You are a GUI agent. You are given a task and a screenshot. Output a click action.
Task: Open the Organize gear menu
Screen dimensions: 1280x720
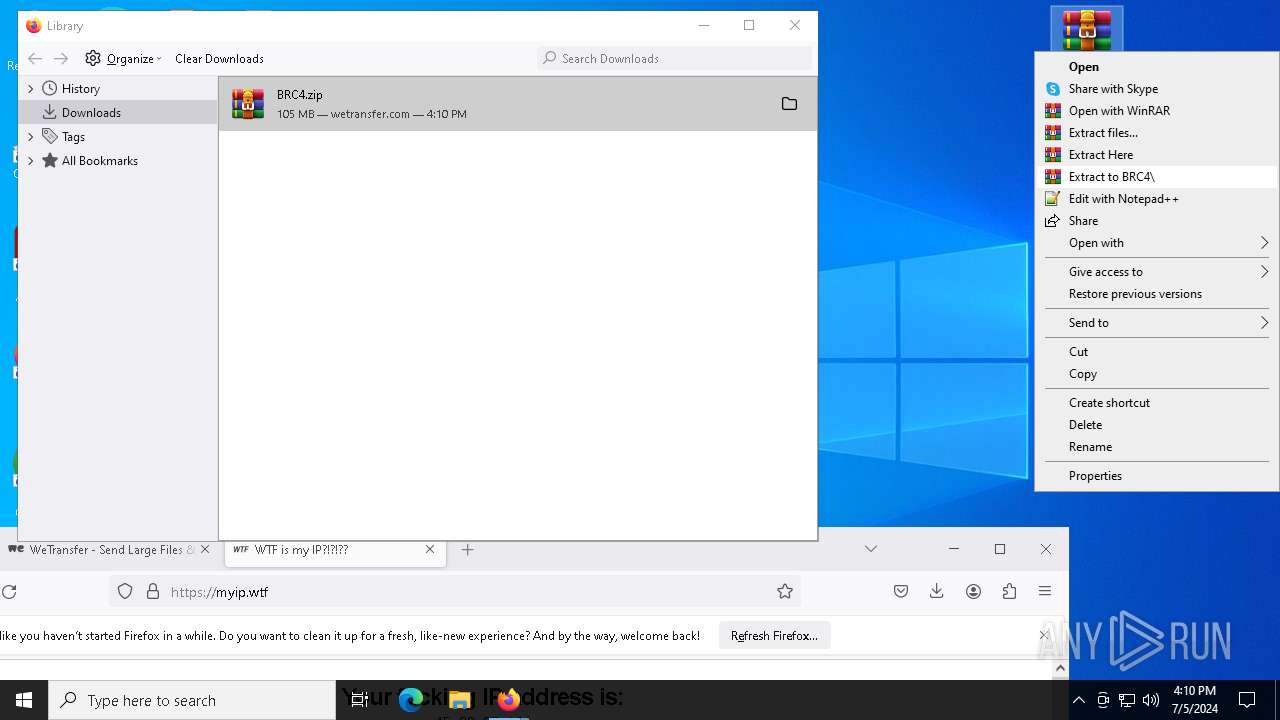point(123,58)
